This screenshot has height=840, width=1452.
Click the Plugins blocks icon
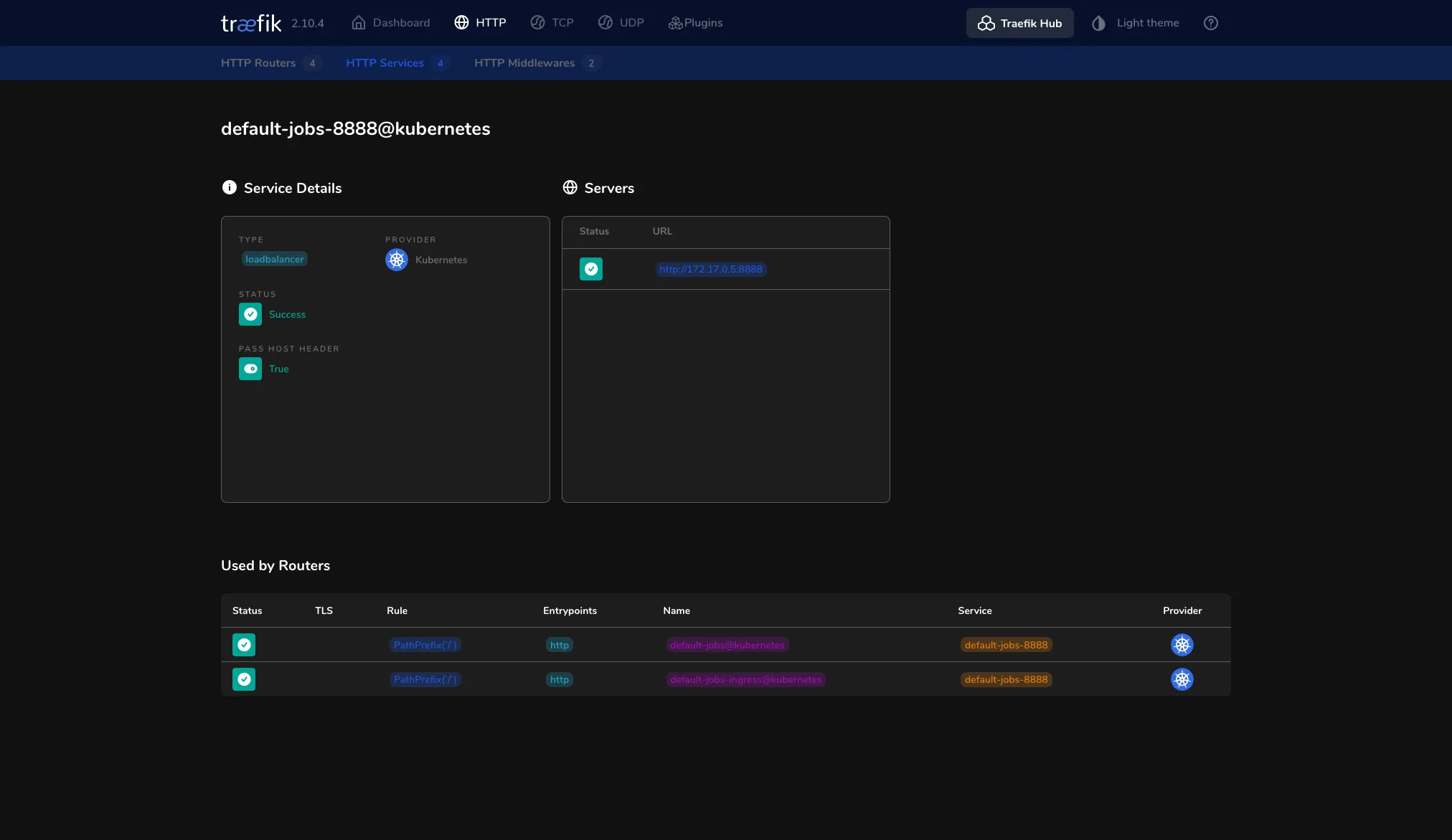(x=675, y=23)
